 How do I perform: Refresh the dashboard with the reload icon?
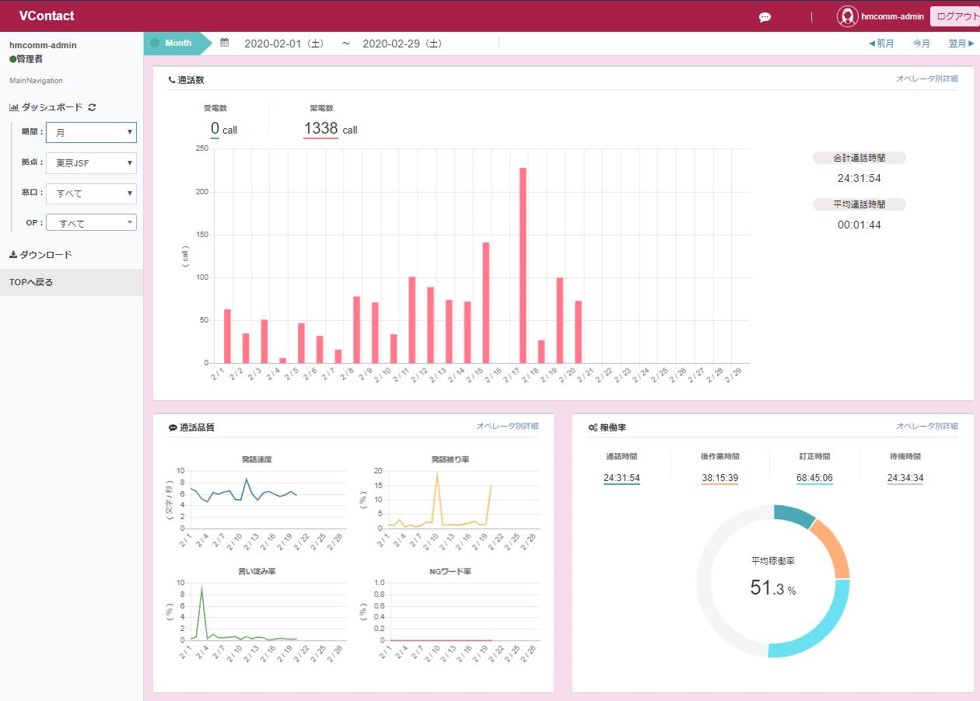pos(92,107)
